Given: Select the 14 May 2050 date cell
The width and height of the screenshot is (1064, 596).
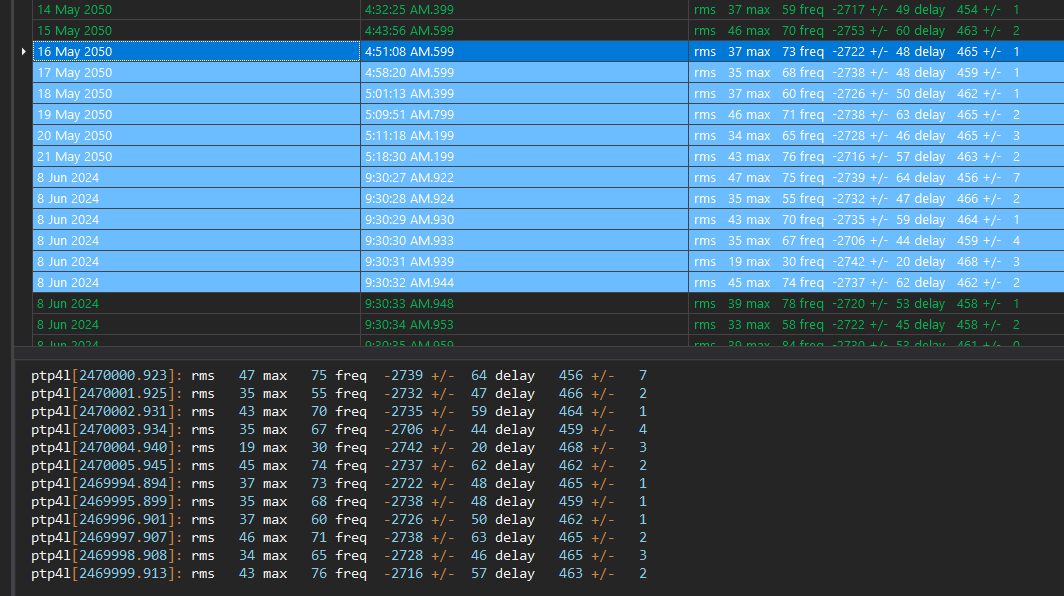Looking at the screenshot, I should [x=197, y=10].
